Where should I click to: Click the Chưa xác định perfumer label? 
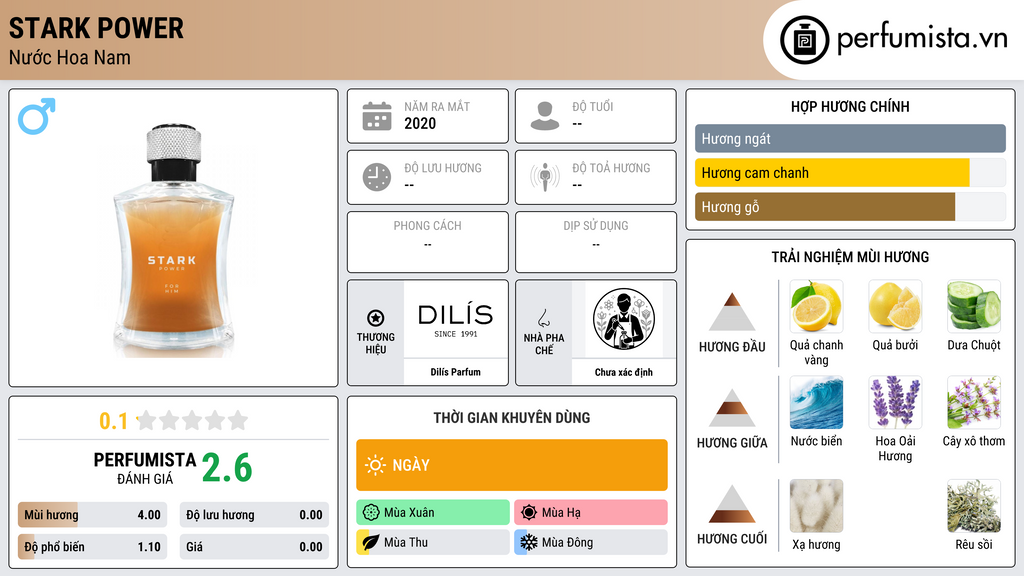click(x=624, y=372)
